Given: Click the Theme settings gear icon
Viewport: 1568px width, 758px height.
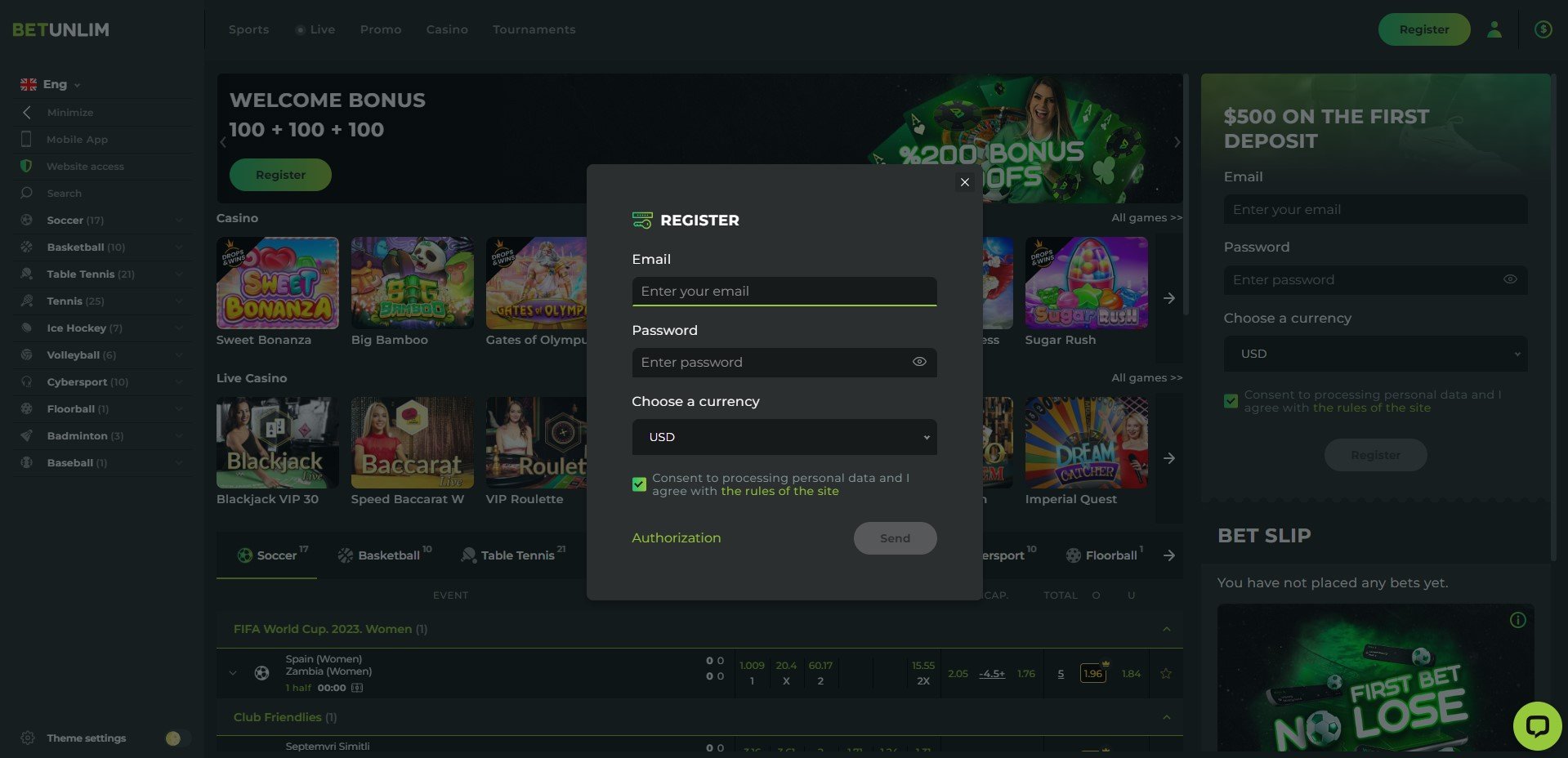Looking at the screenshot, I should [27, 738].
